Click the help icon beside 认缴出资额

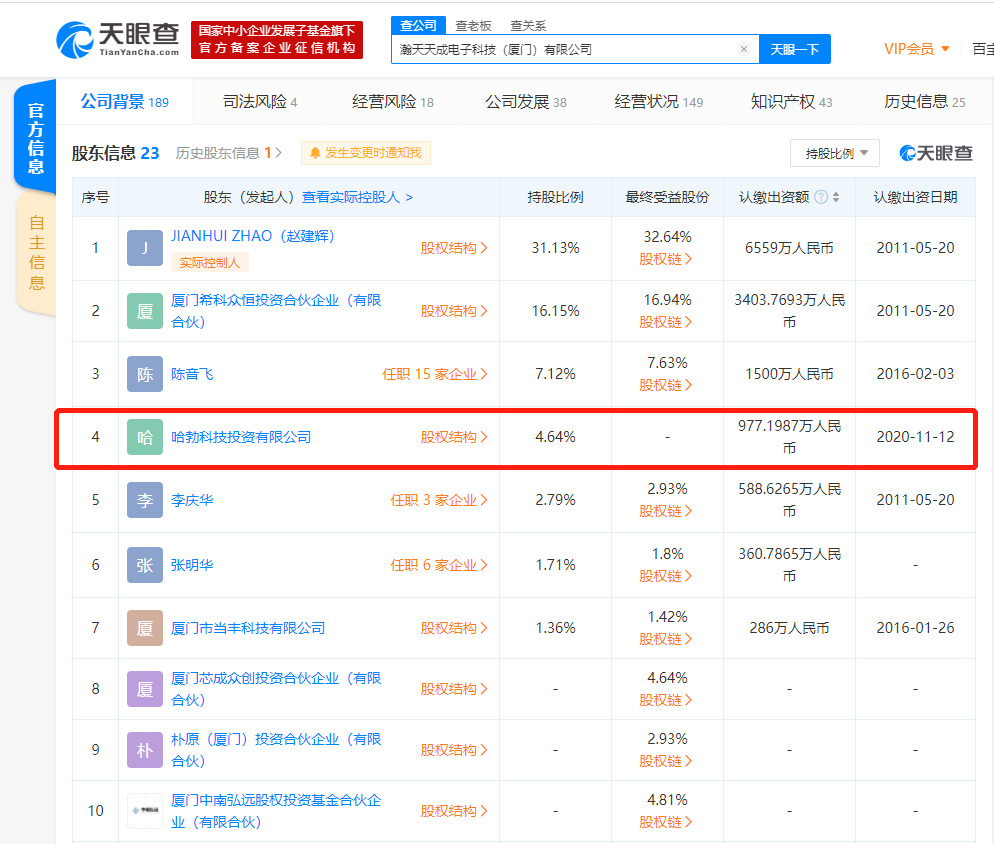(x=821, y=198)
